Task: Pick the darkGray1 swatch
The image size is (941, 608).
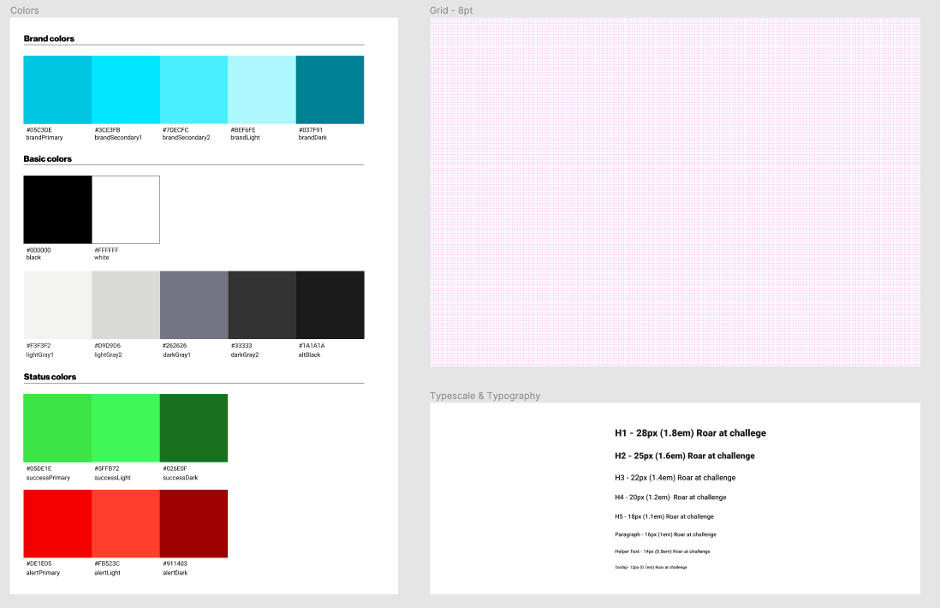Action: pos(194,305)
